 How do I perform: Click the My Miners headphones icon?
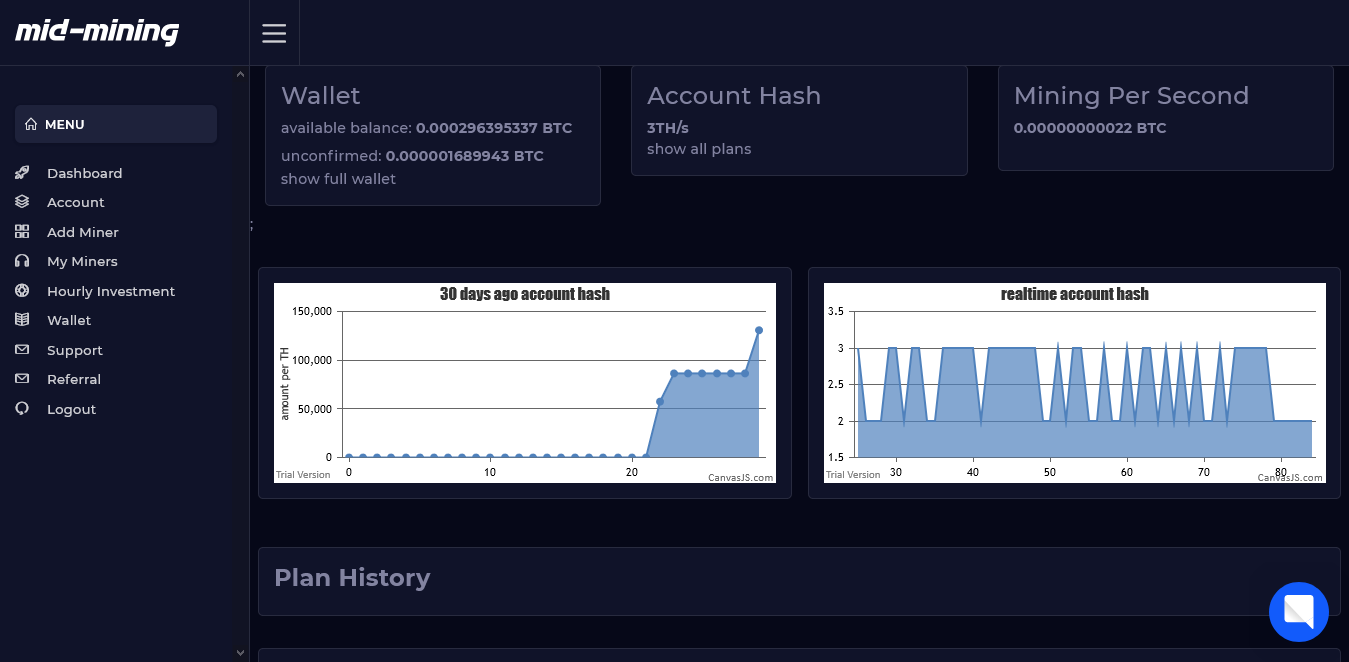pyautogui.click(x=22, y=261)
